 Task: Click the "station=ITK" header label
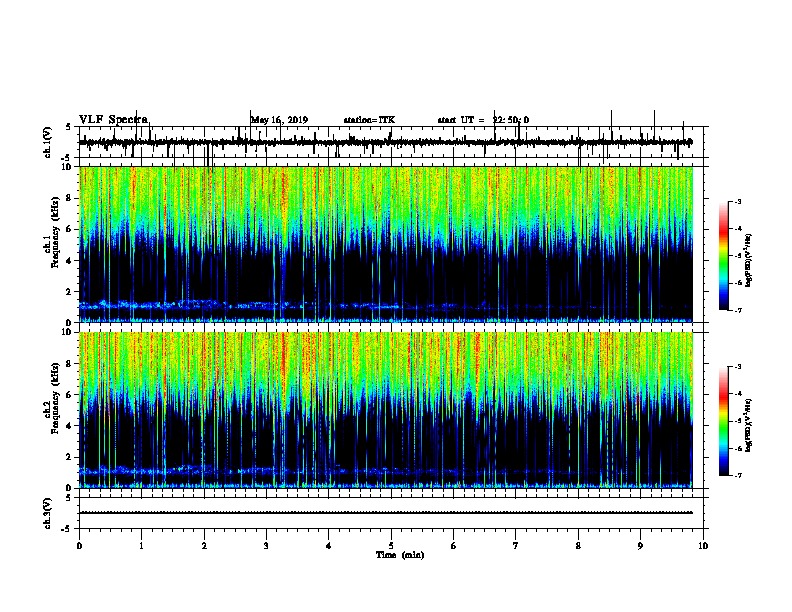pos(369,120)
